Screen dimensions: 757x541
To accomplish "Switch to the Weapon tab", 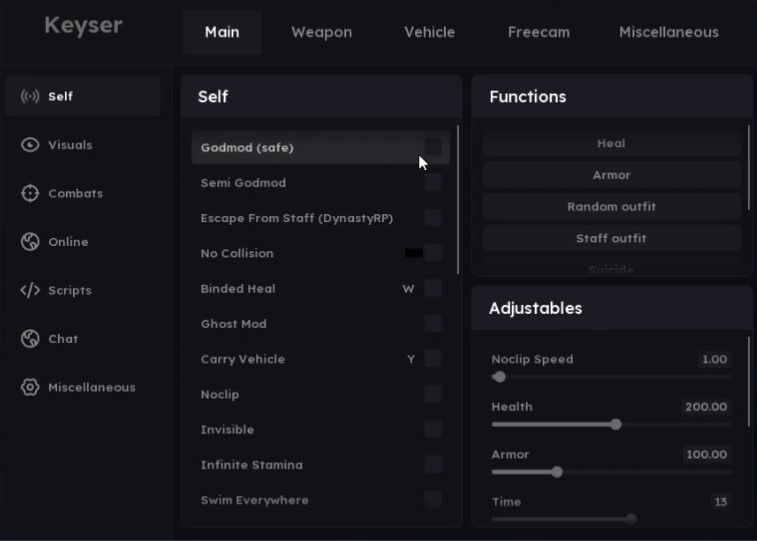I will point(321,32).
